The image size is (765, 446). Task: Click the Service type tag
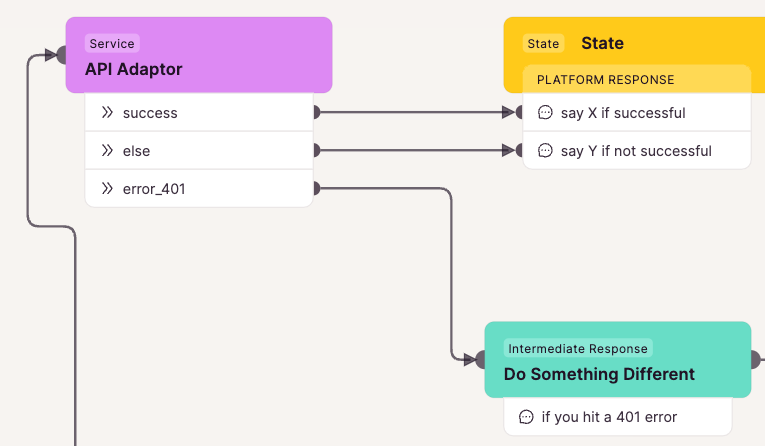click(x=112, y=43)
